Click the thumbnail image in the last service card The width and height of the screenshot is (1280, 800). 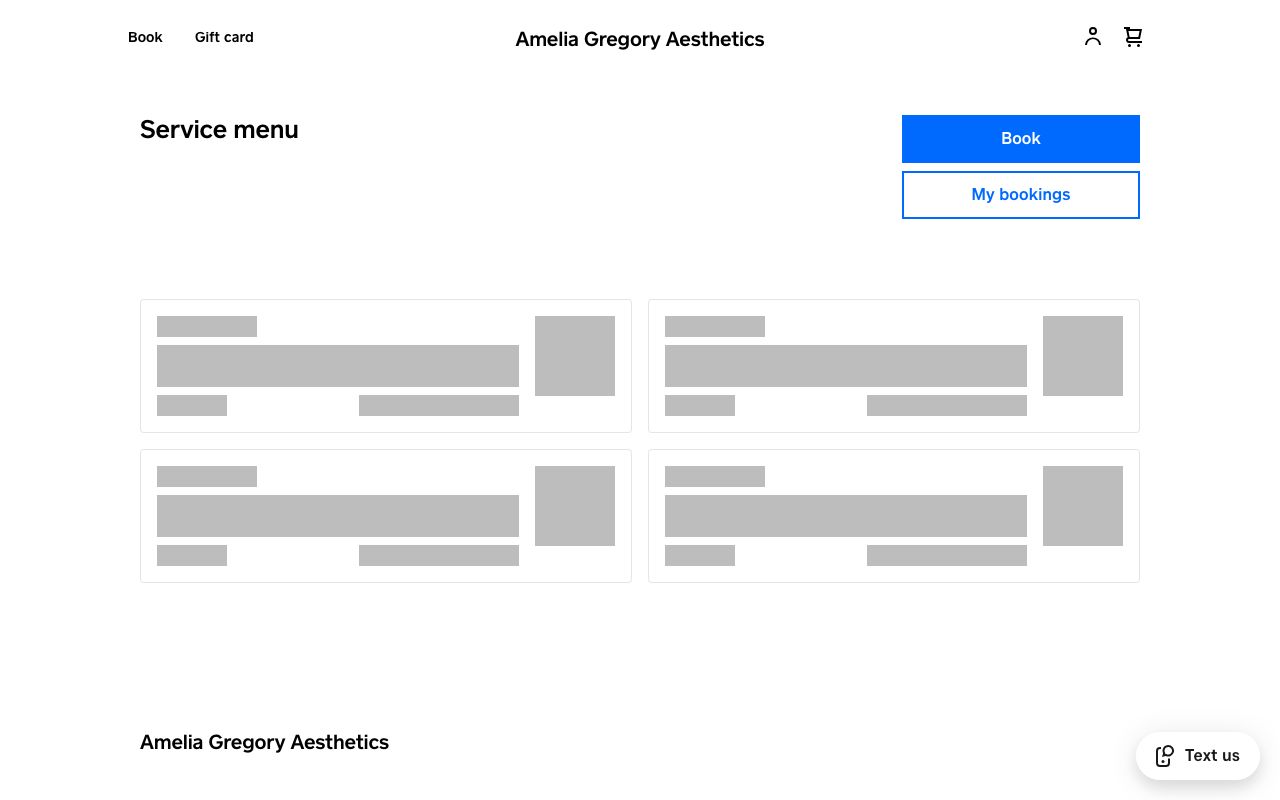coord(1083,505)
